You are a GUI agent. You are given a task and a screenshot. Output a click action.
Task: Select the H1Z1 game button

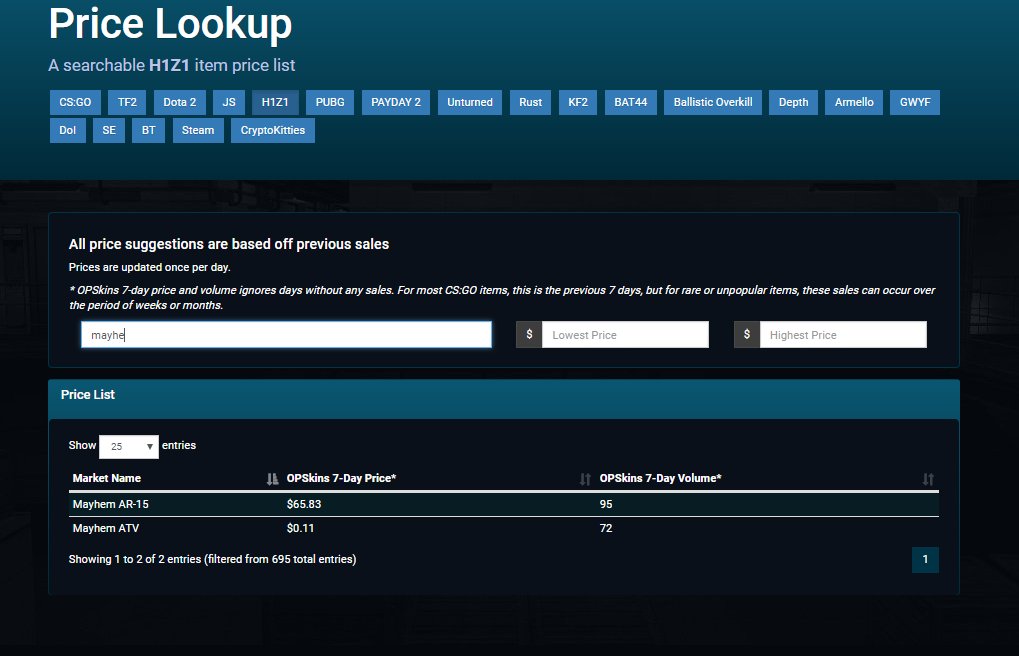[275, 102]
